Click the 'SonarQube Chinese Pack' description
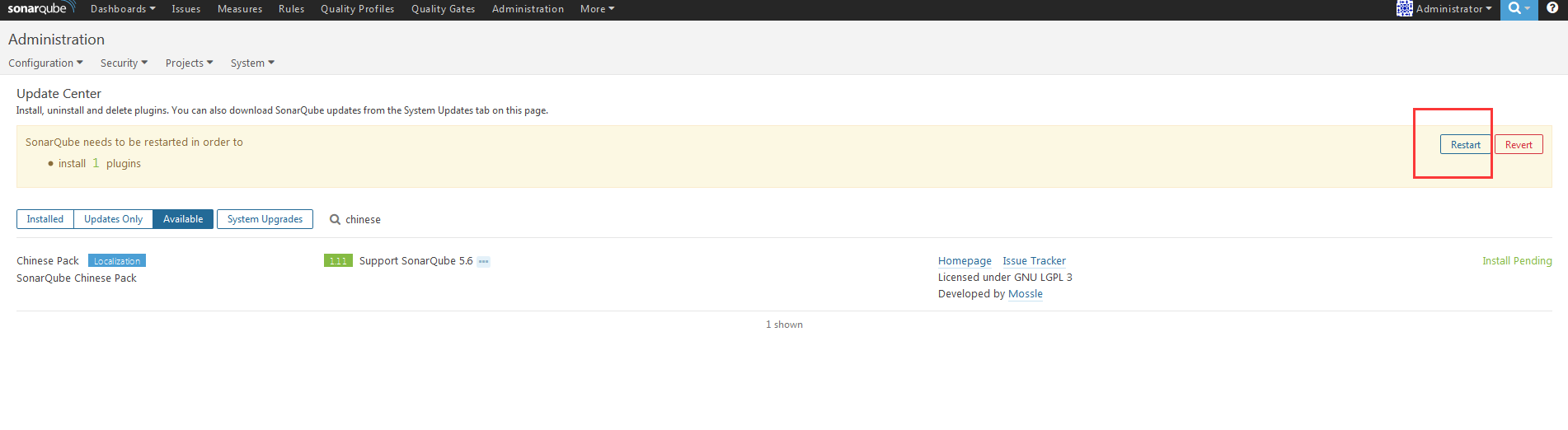Image resolution: width=1568 pixels, height=430 pixels. (x=77, y=278)
